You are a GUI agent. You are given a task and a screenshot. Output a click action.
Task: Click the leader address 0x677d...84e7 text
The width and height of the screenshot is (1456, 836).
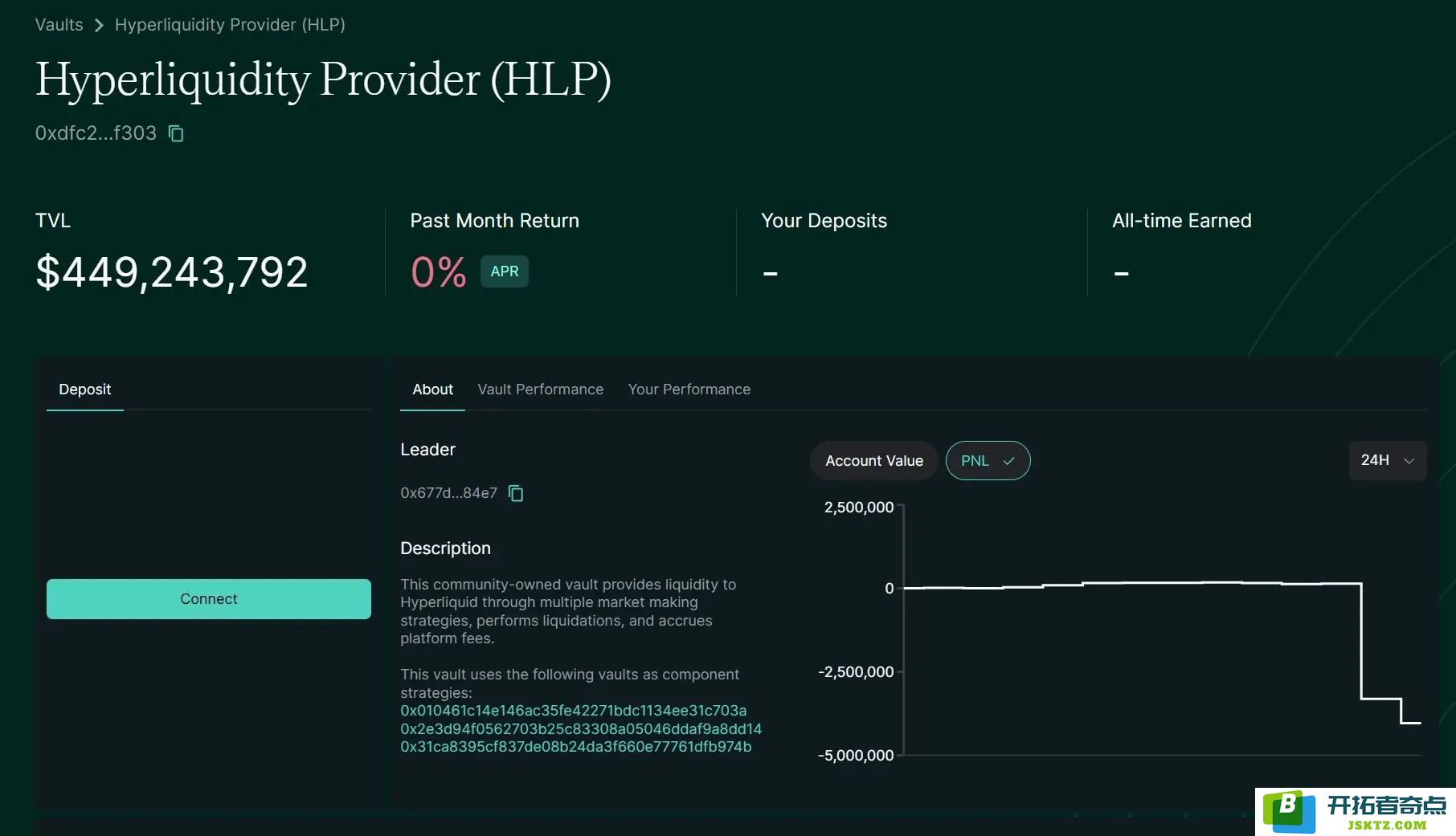(449, 493)
